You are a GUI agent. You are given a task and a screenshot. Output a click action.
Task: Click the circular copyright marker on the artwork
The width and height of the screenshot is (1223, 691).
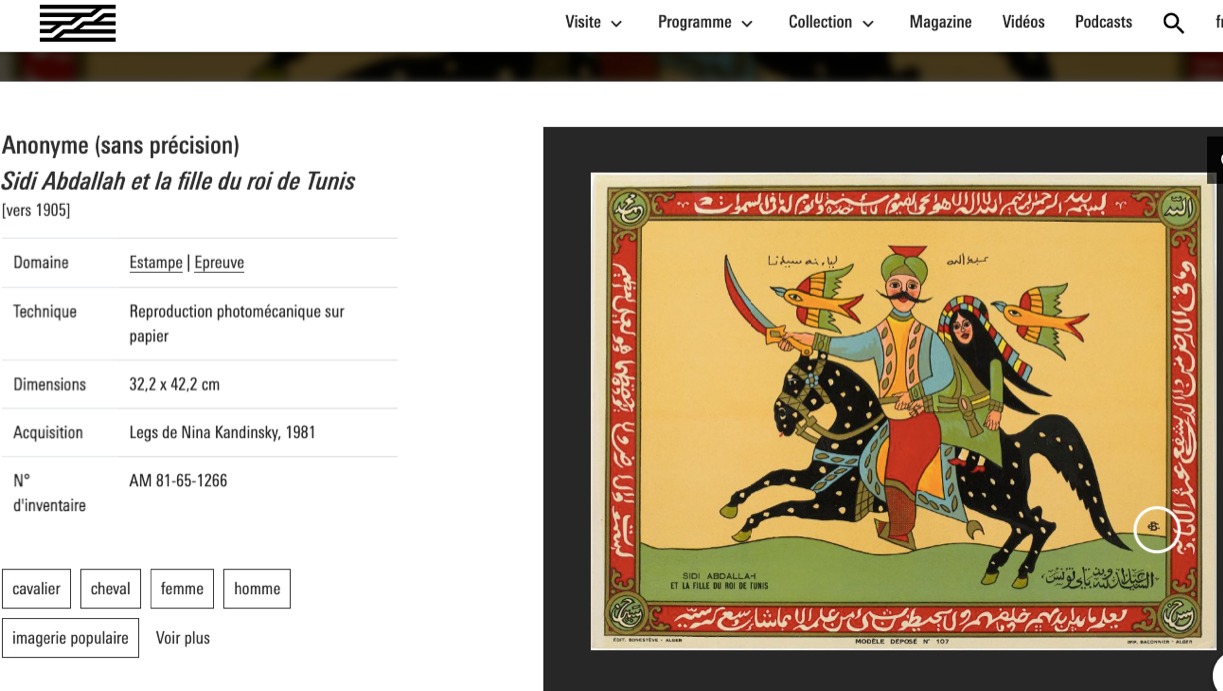tap(1157, 528)
